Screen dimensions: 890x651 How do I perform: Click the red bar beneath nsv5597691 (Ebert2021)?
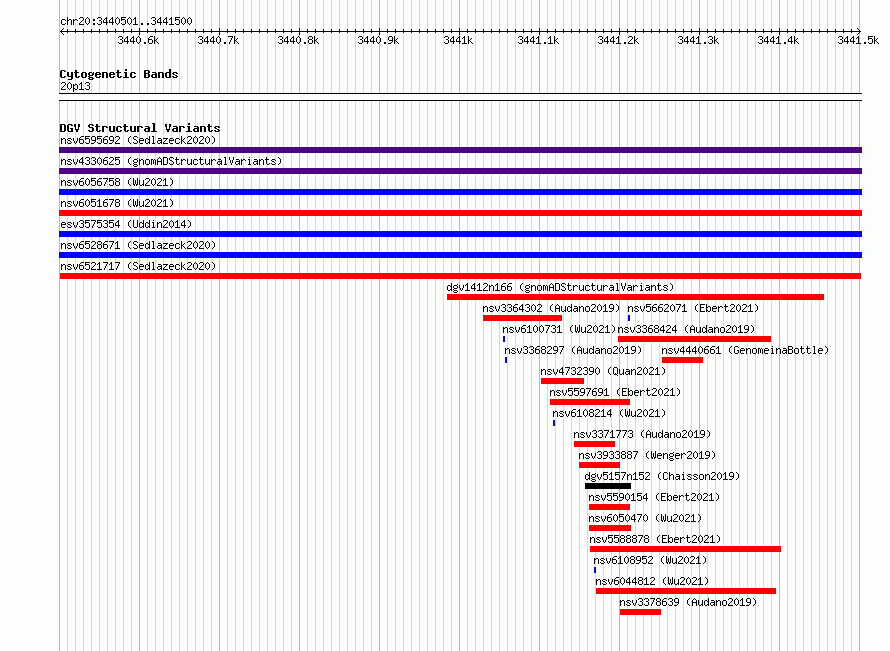(590, 402)
